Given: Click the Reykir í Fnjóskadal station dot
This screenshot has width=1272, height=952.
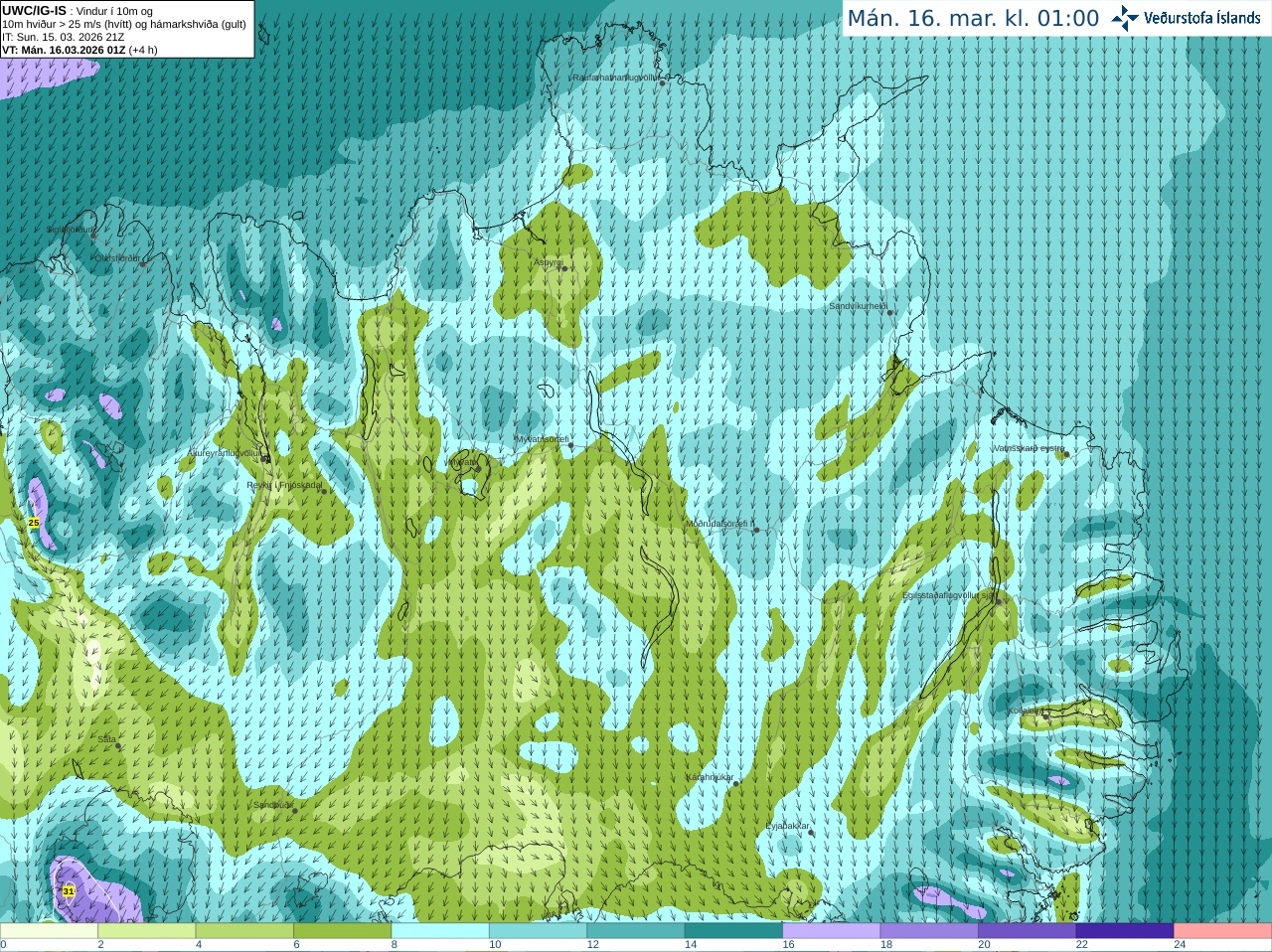Looking at the screenshot, I should (324, 491).
